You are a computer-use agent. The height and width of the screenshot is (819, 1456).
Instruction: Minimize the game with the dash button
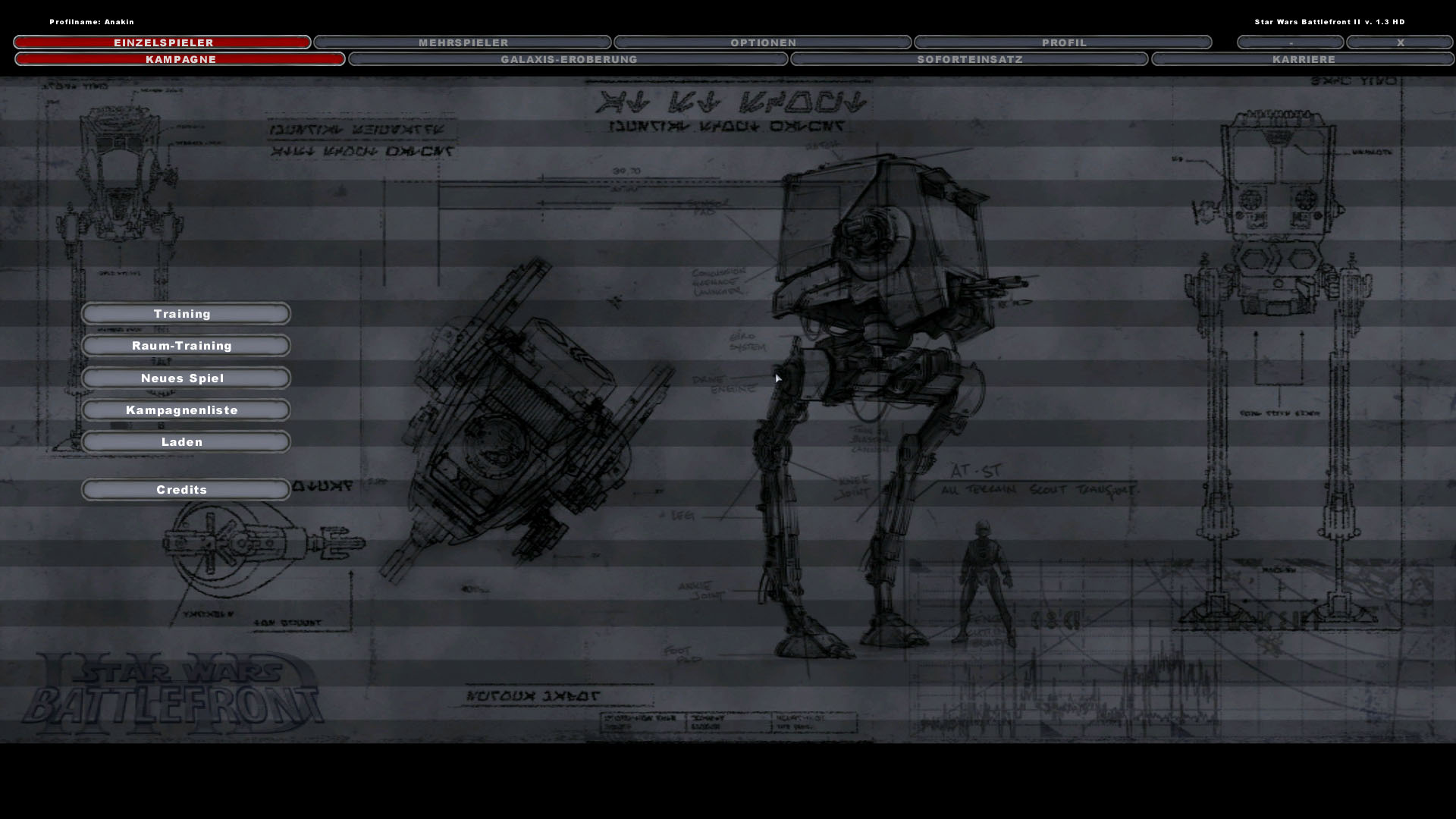[x=1291, y=42]
